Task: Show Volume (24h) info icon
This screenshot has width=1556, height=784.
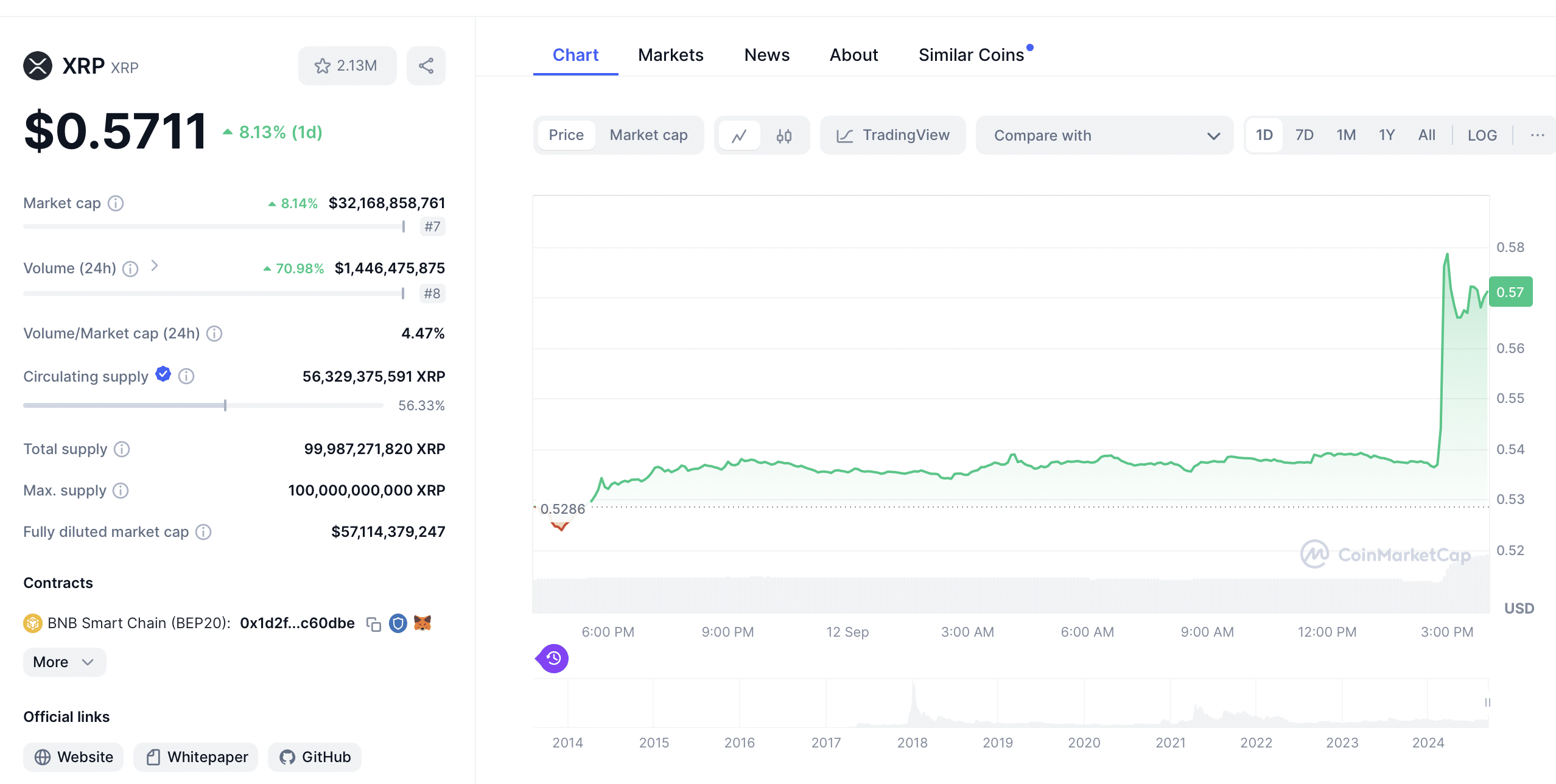Action: pos(130,268)
